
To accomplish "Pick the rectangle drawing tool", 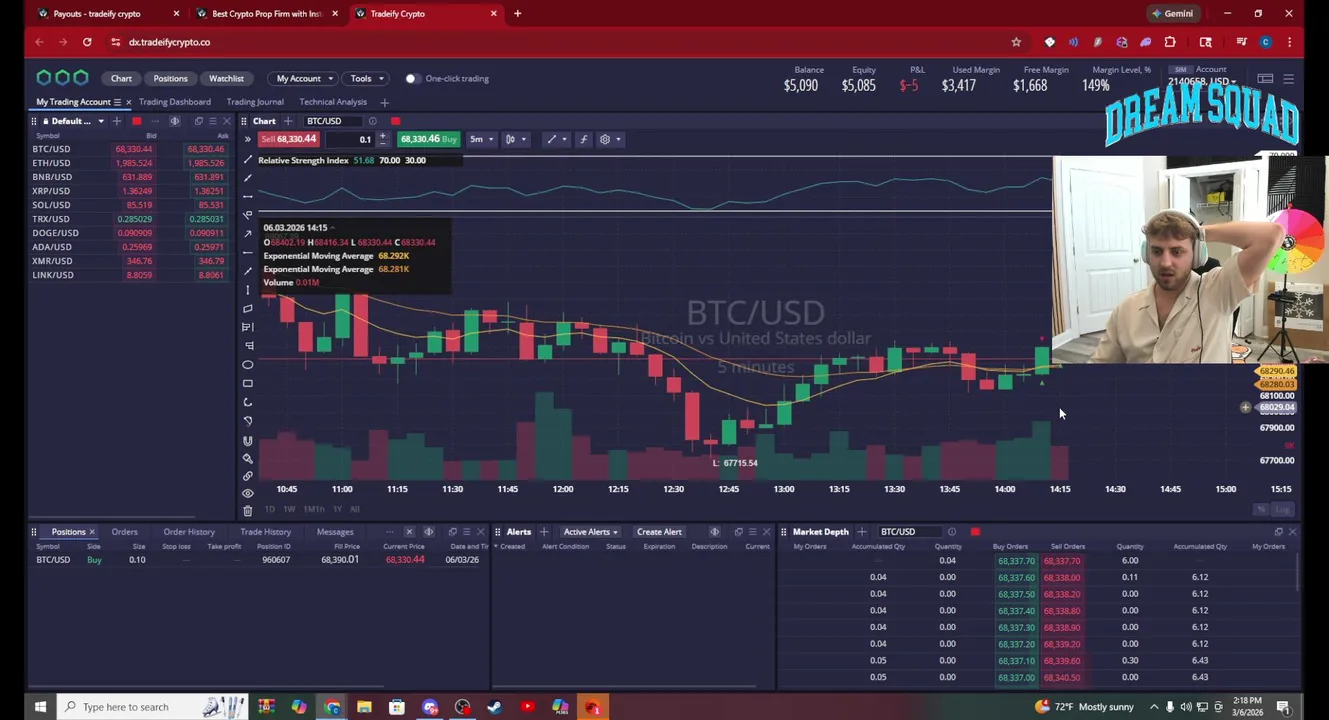I will [x=248, y=383].
